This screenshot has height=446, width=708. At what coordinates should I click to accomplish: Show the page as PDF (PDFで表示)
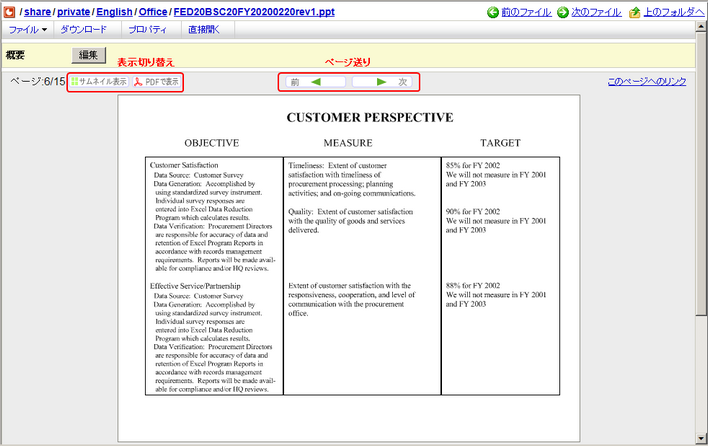point(157,81)
